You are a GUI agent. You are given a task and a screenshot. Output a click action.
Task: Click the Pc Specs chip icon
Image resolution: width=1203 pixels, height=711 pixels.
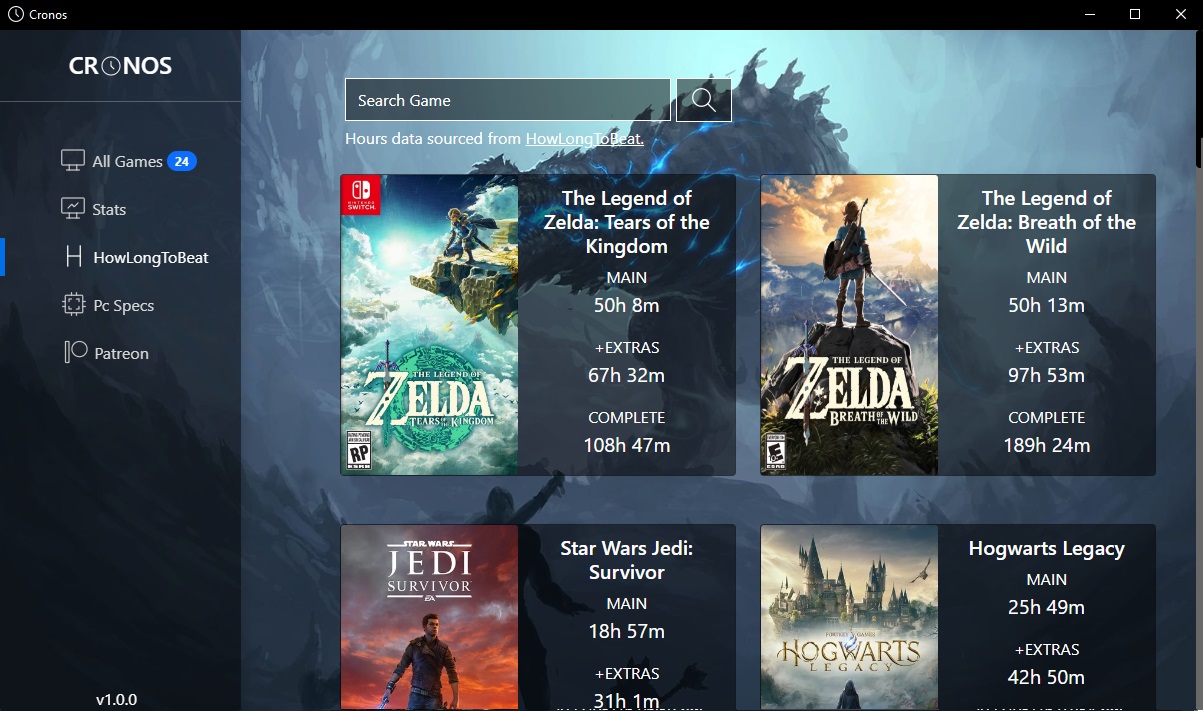tap(72, 305)
